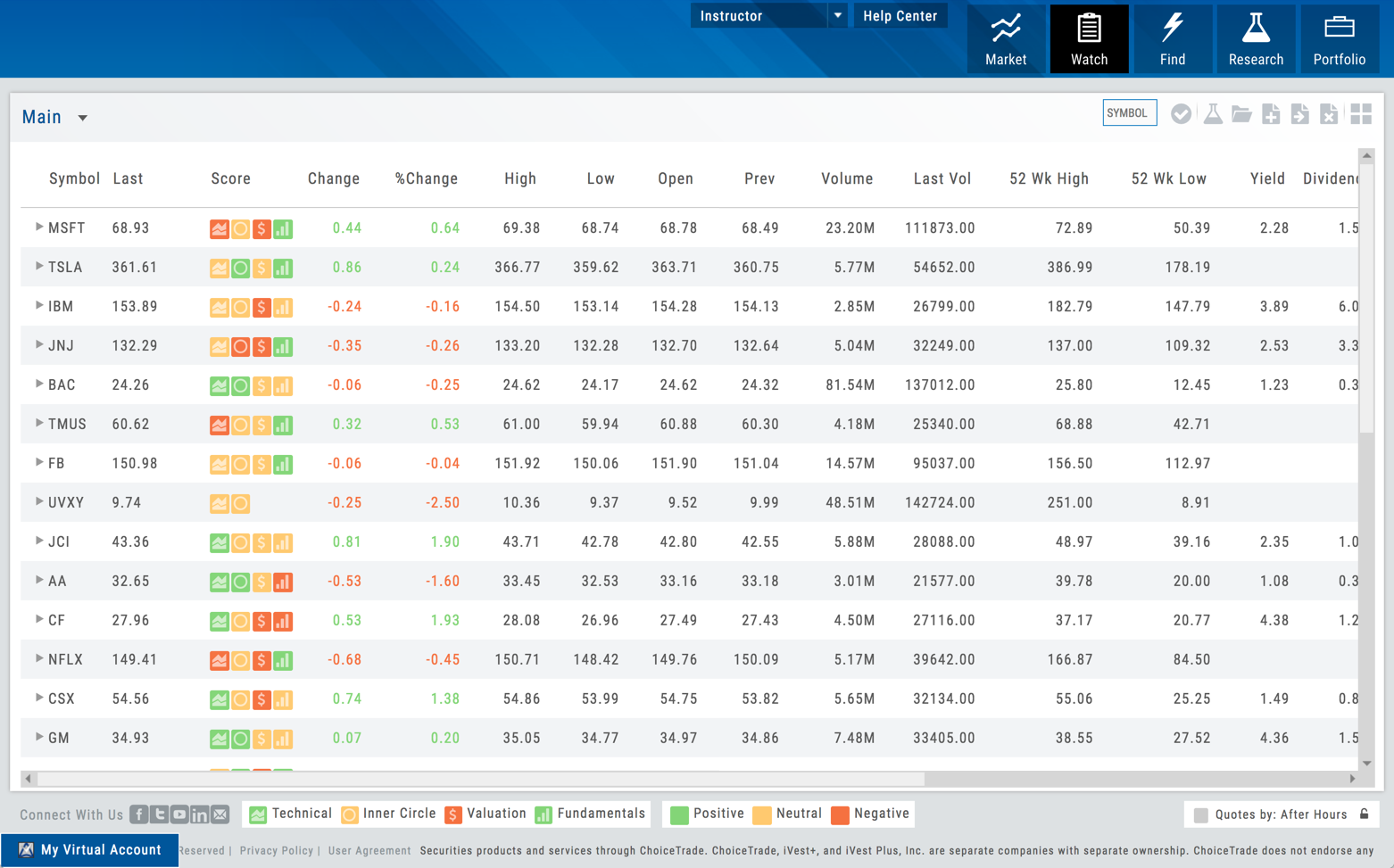This screenshot has height=868, width=1394.
Task: Open the Facebook social icon
Action: click(x=139, y=814)
